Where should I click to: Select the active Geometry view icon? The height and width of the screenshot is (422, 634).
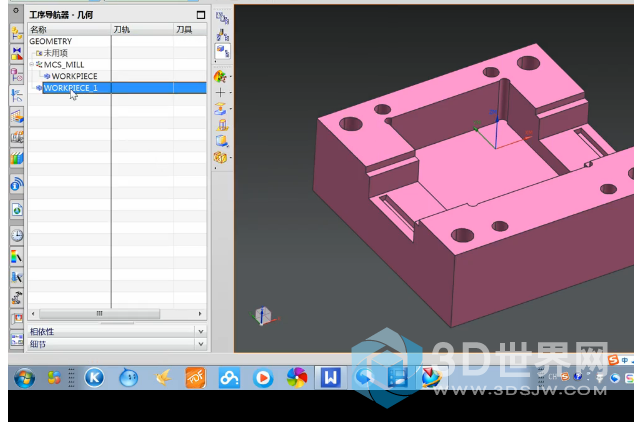click(x=222, y=51)
